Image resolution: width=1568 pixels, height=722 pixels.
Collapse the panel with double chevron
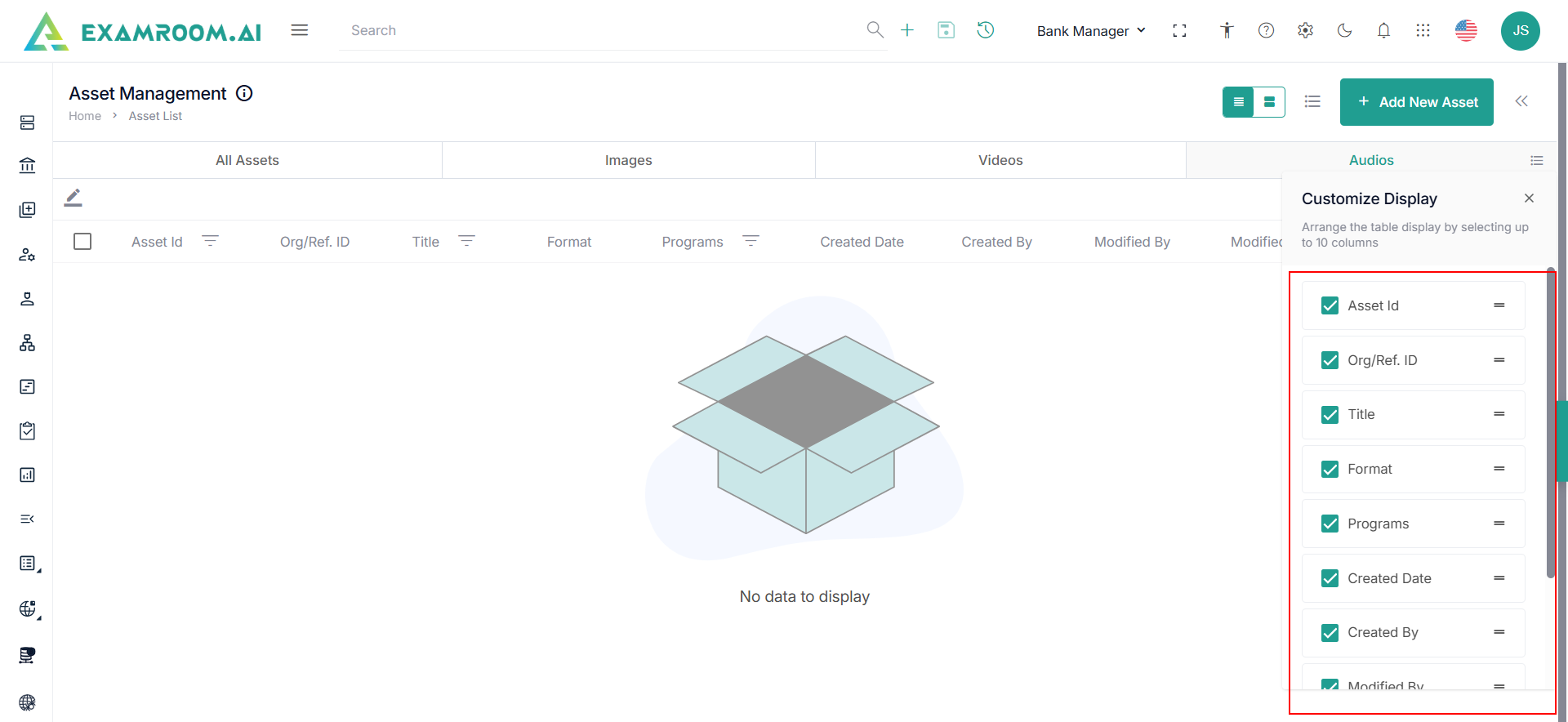click(1521, 101)
